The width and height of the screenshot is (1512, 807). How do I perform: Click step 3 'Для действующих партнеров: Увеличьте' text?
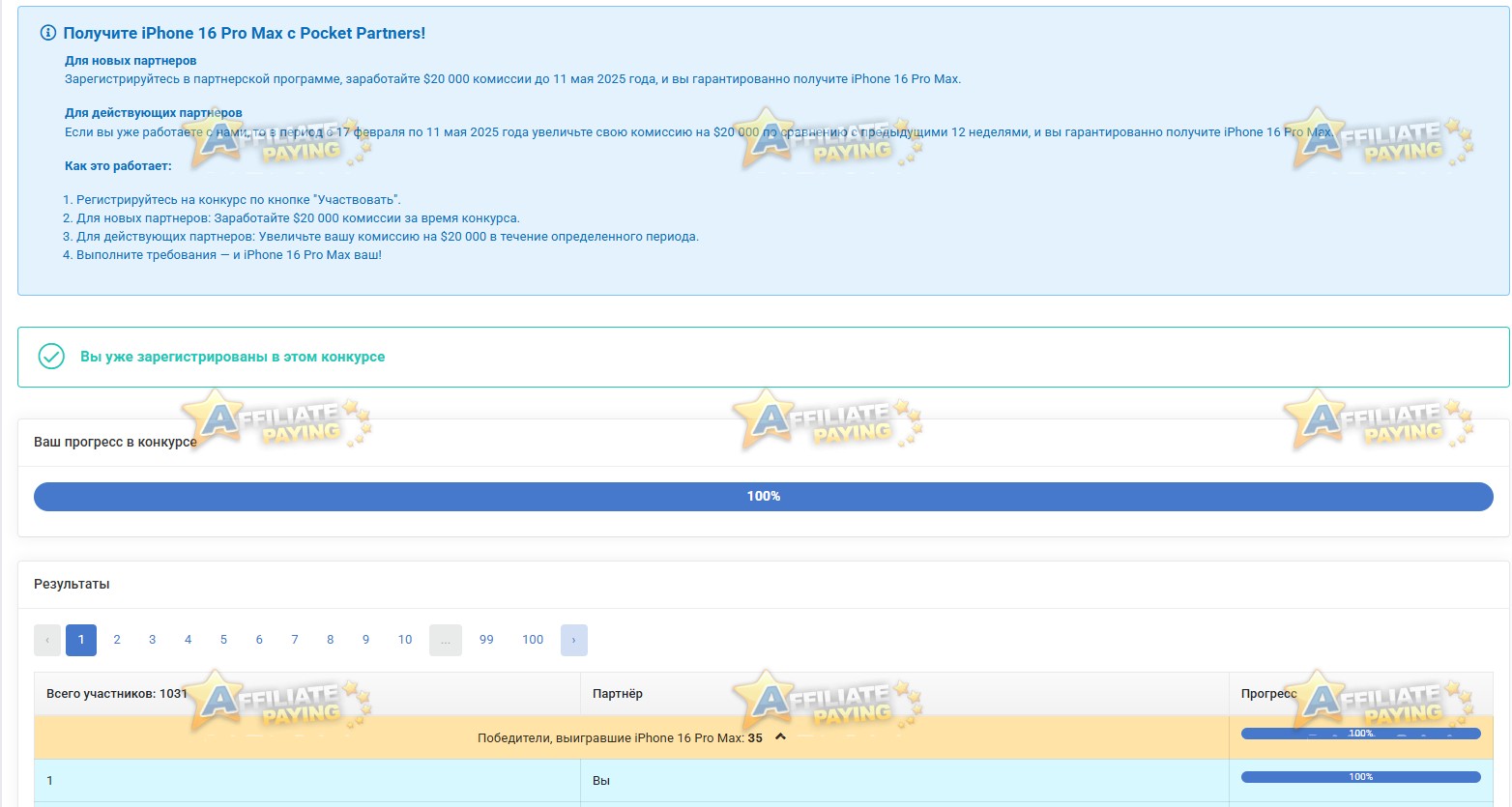[388, 237]
